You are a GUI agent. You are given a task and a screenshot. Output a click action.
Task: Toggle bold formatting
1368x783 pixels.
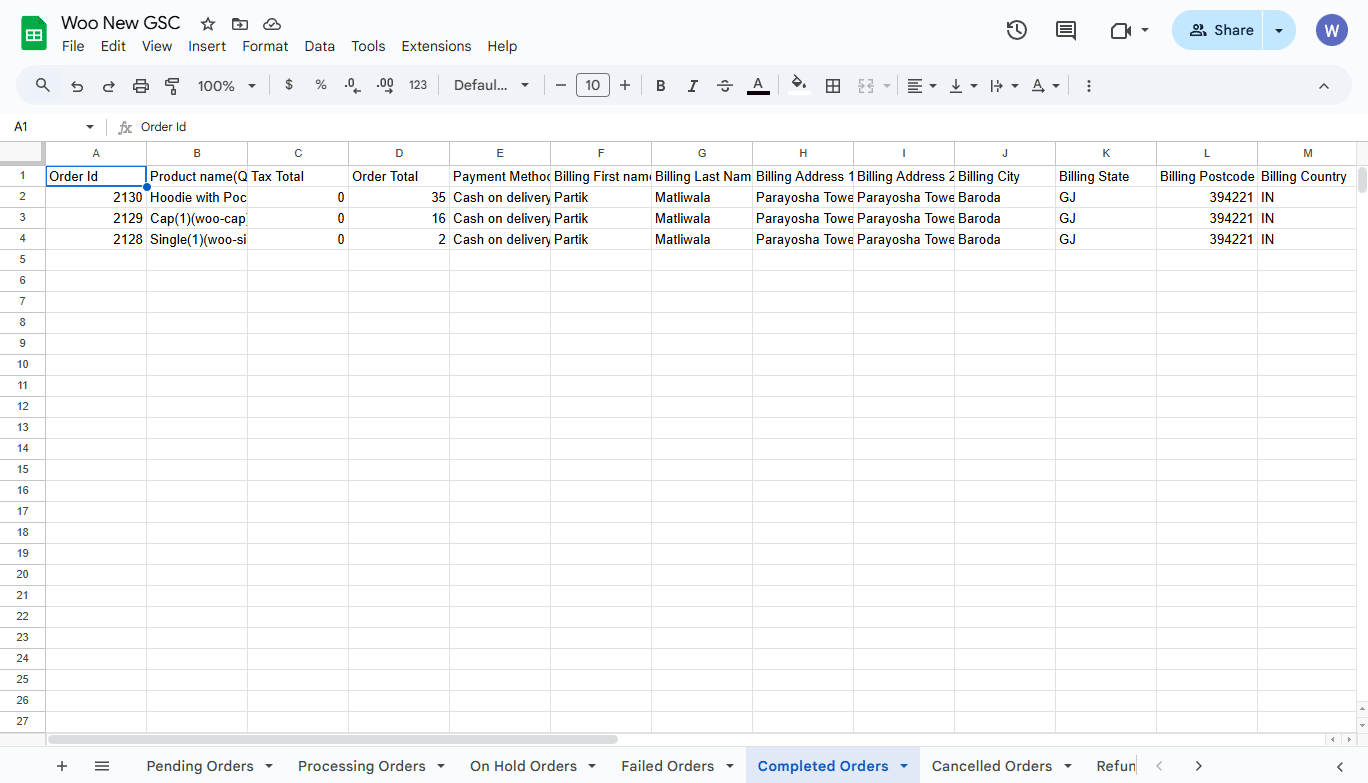click(x=660, y=86)
